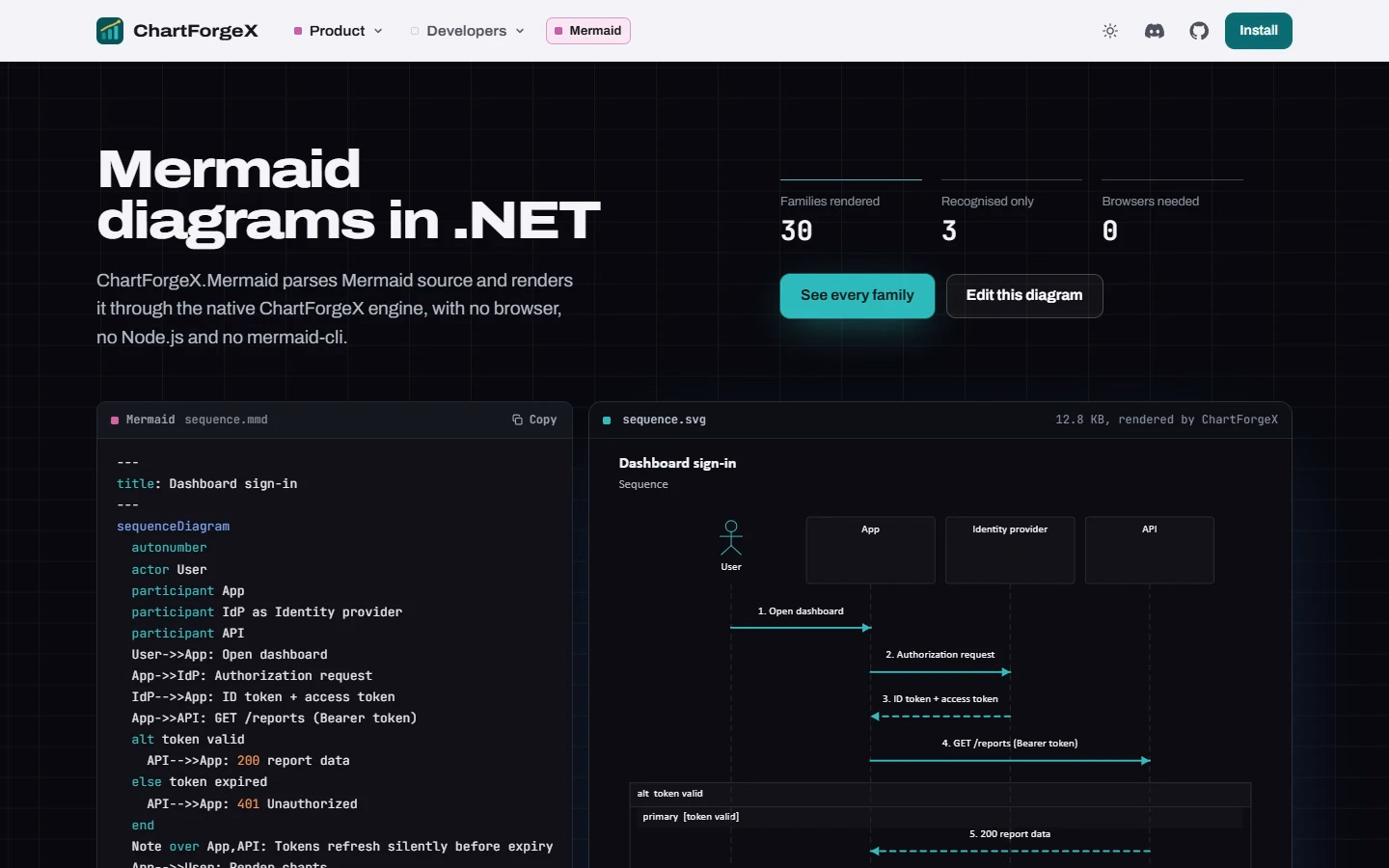1389x868 pixels.
Task: Click the ChartForgeX logo icon
Action: (x=110, y=31)
